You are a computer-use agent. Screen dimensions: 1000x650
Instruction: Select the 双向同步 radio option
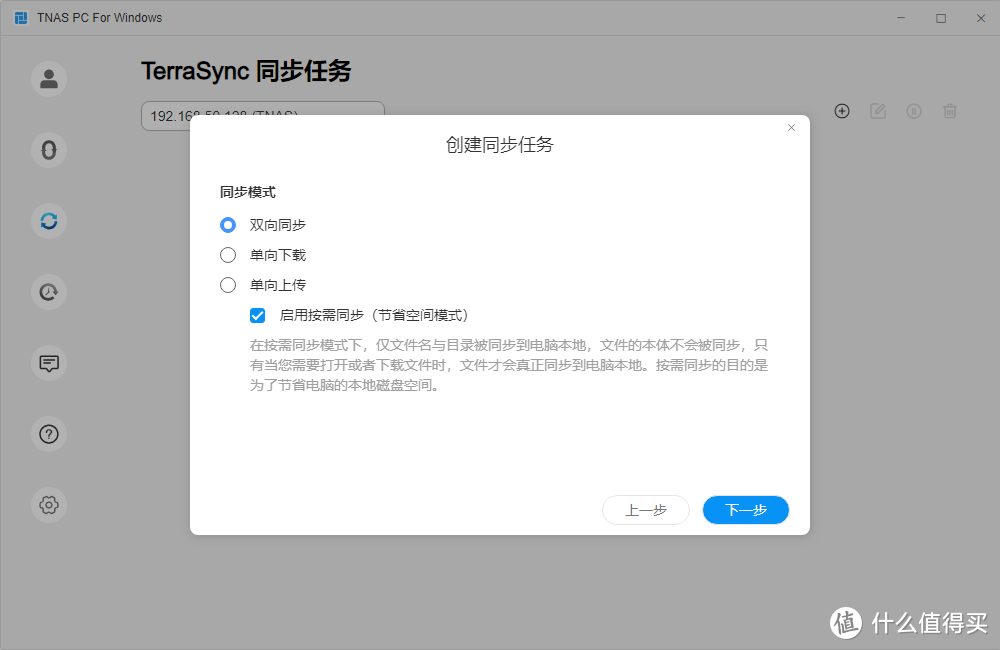(x=228, y=225)
